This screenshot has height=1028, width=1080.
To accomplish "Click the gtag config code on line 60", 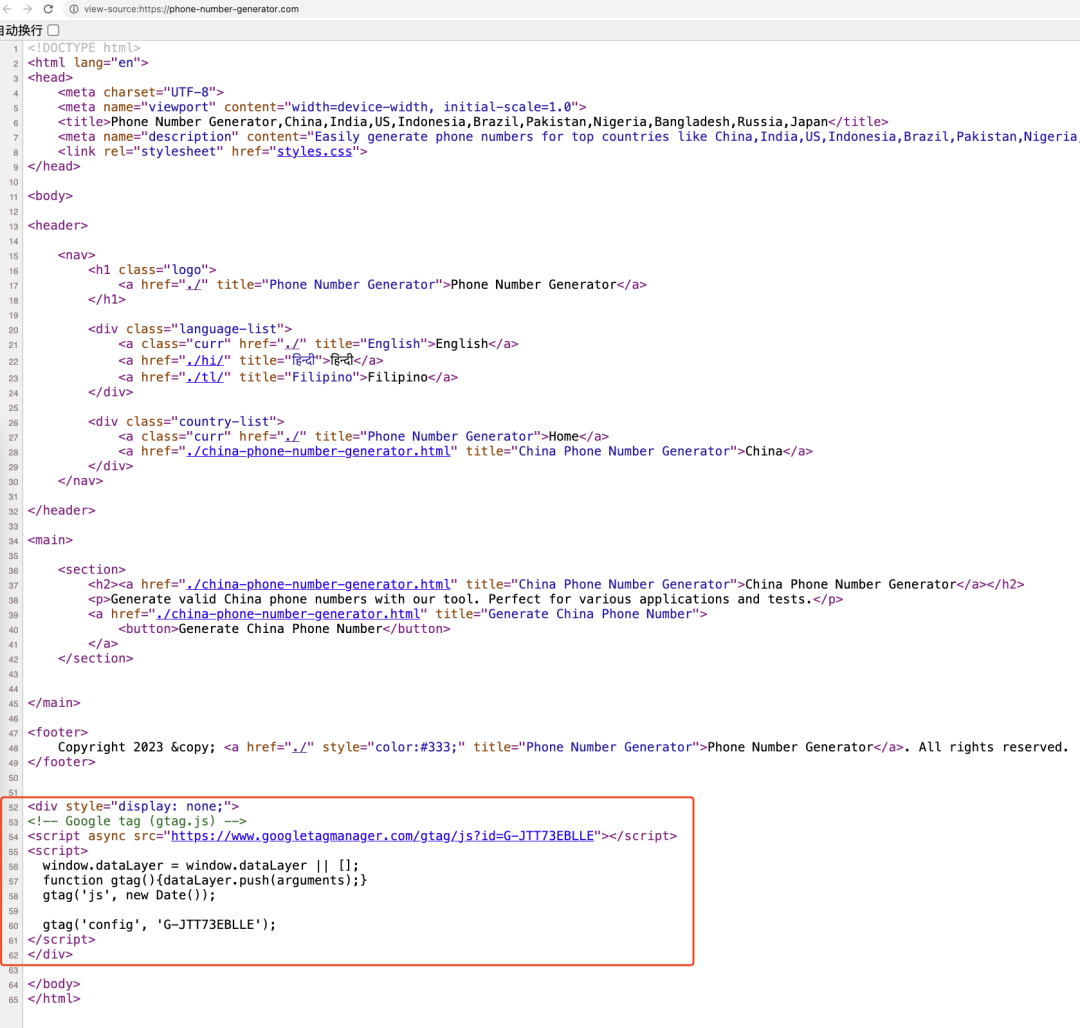I will click(x=158, y=925).
